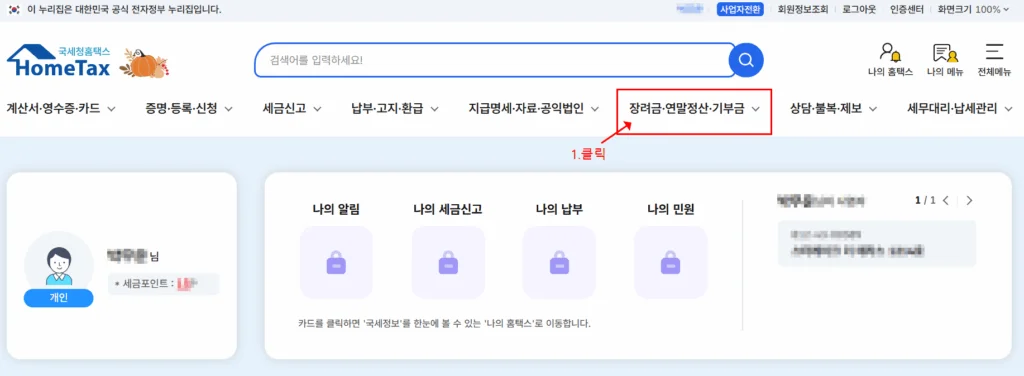Expand 세무대리·납세관리 menu
The image size is (1024, 376).
tap(961, 109)
